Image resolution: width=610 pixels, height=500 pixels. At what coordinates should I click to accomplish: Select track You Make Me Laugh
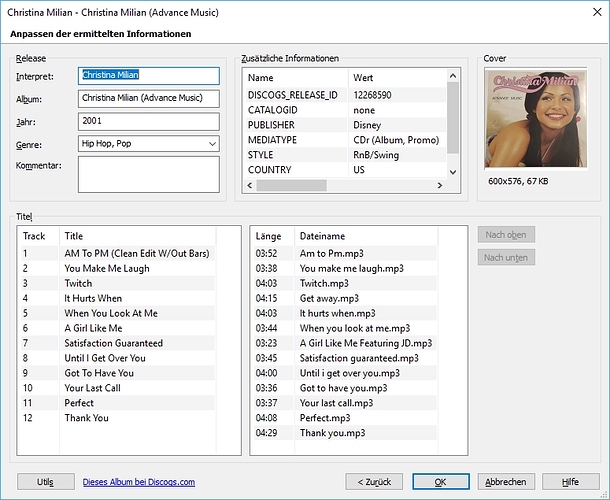[x=107, y=268]
